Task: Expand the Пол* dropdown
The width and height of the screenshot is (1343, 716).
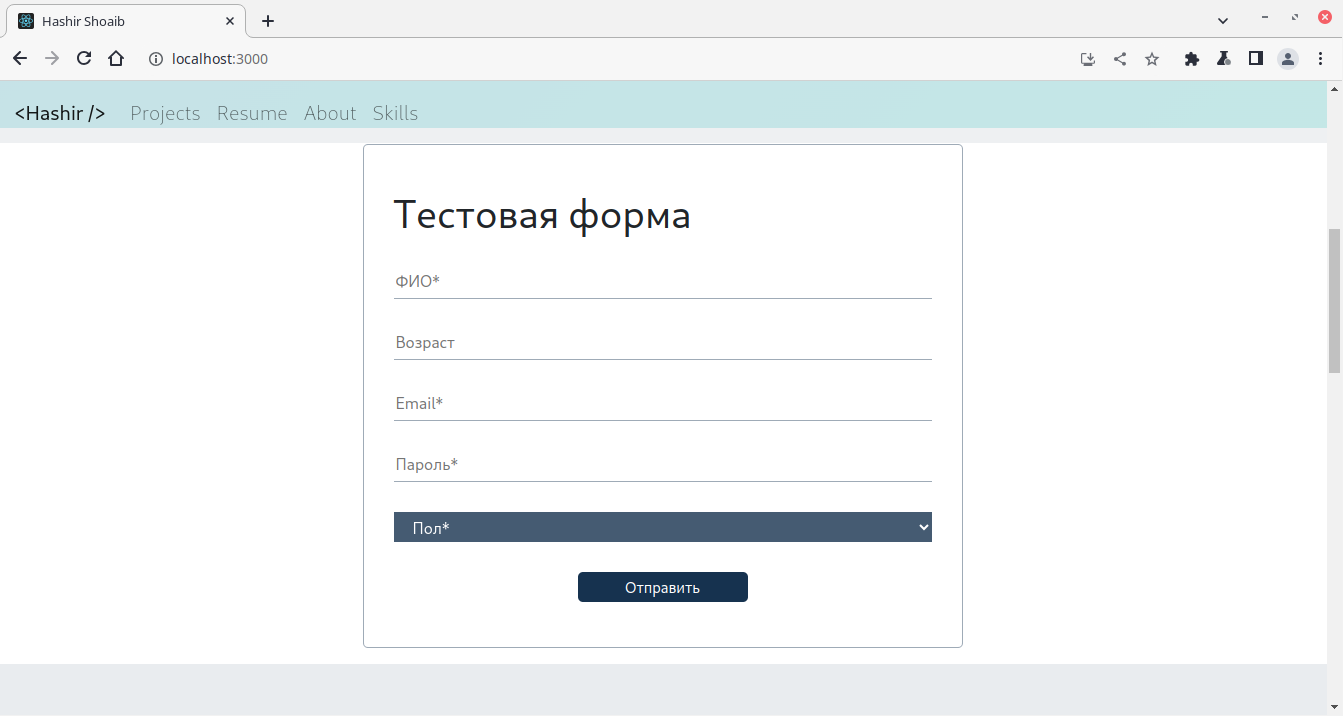Action: (663, 527)
